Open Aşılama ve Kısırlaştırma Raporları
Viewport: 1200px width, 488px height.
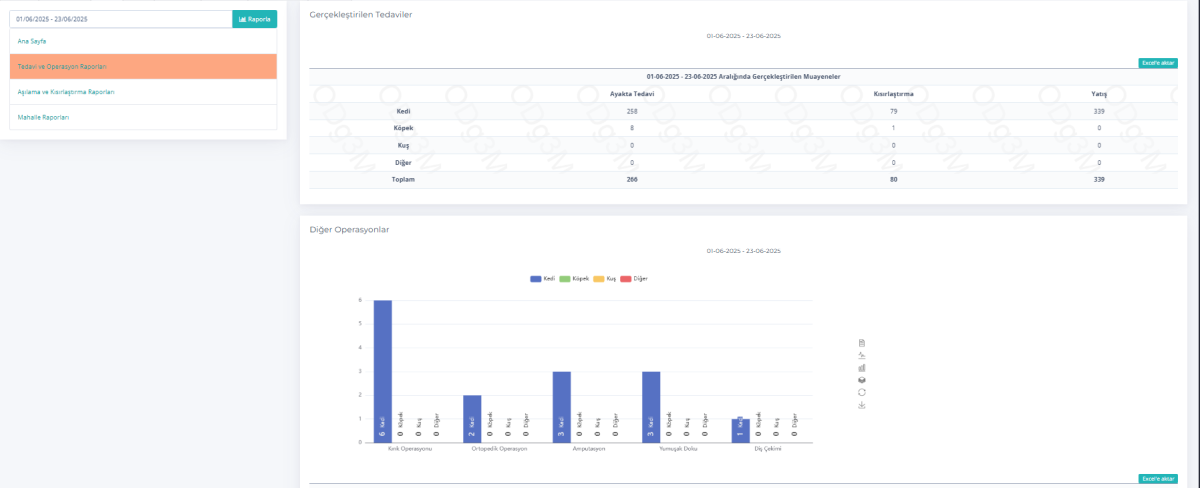(x=66, y=92)
